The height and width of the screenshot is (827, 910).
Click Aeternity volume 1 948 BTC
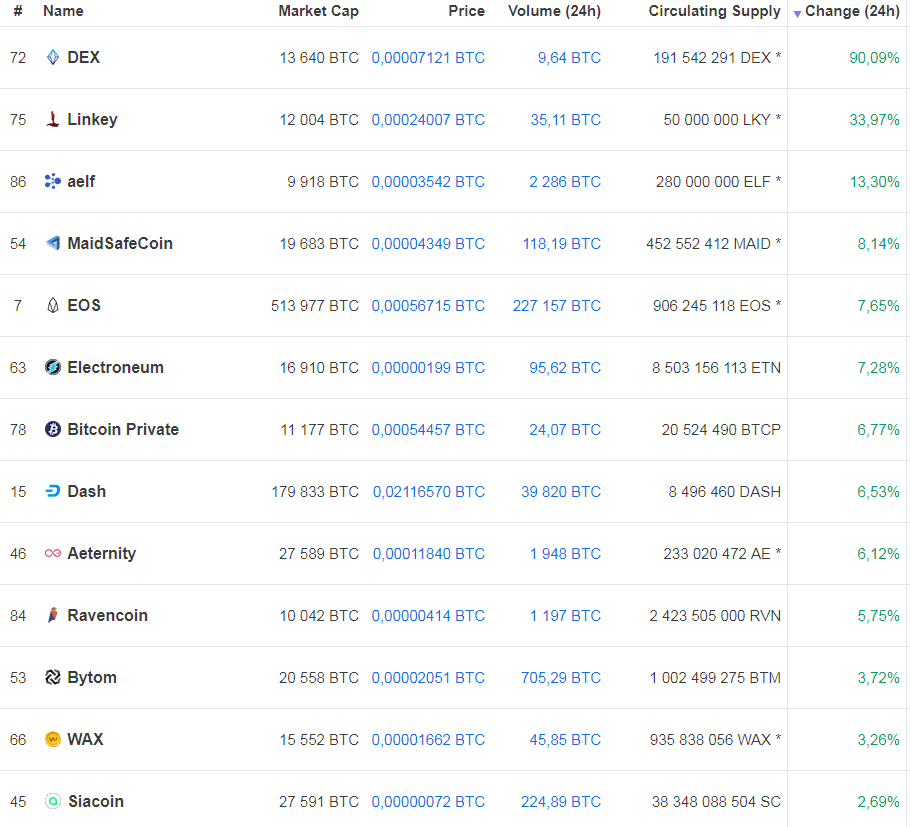coord(565,554)
